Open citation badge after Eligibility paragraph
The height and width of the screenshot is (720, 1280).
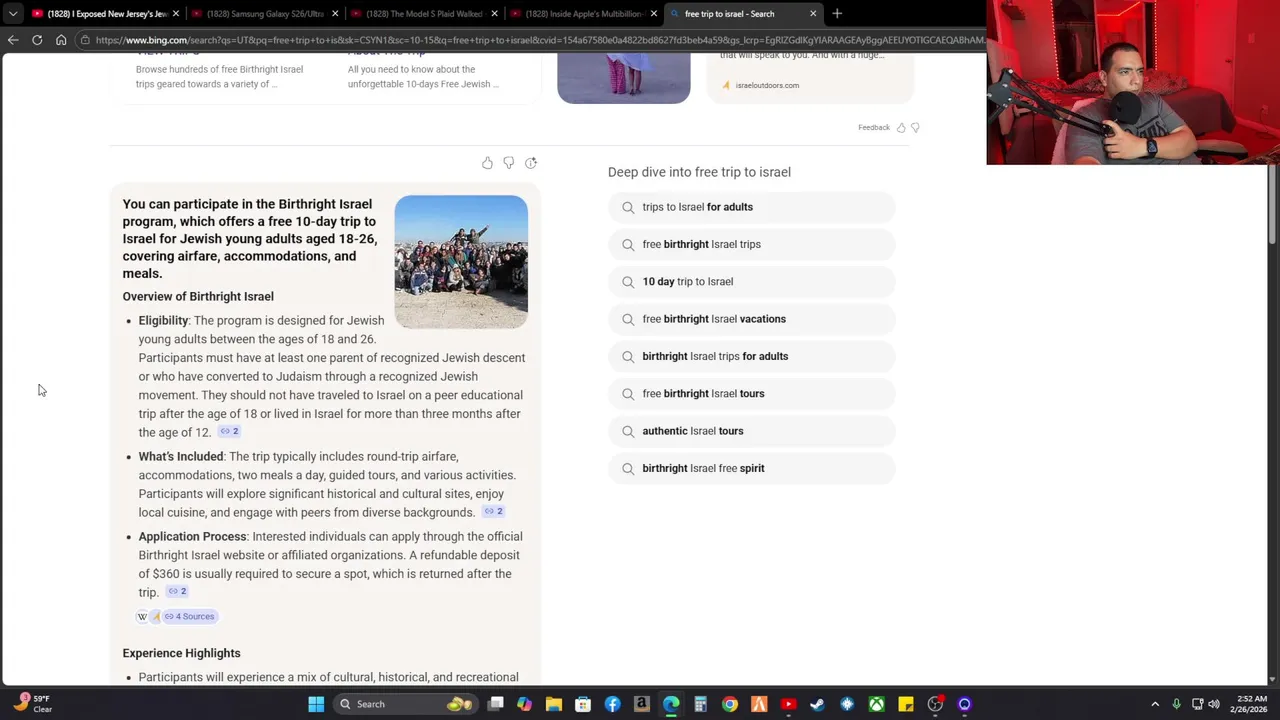pos(229,432)
